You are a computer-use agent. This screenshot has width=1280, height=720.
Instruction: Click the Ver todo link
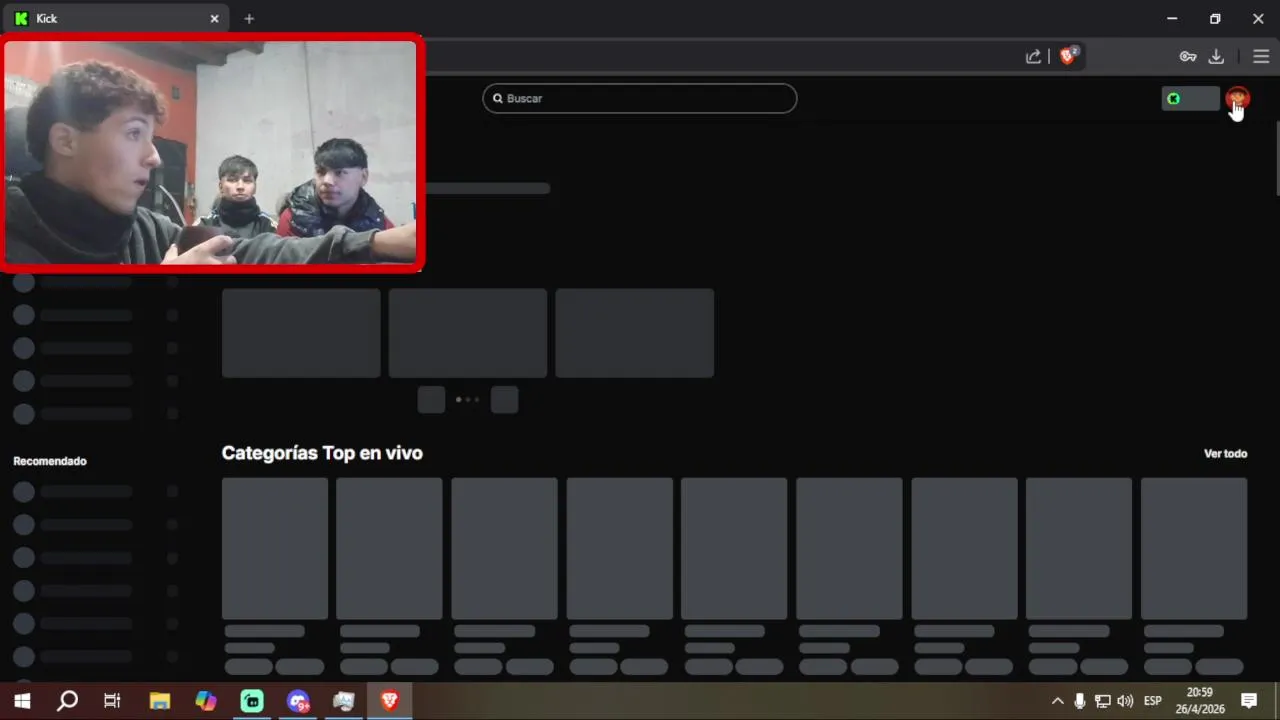click(1225, 453)
